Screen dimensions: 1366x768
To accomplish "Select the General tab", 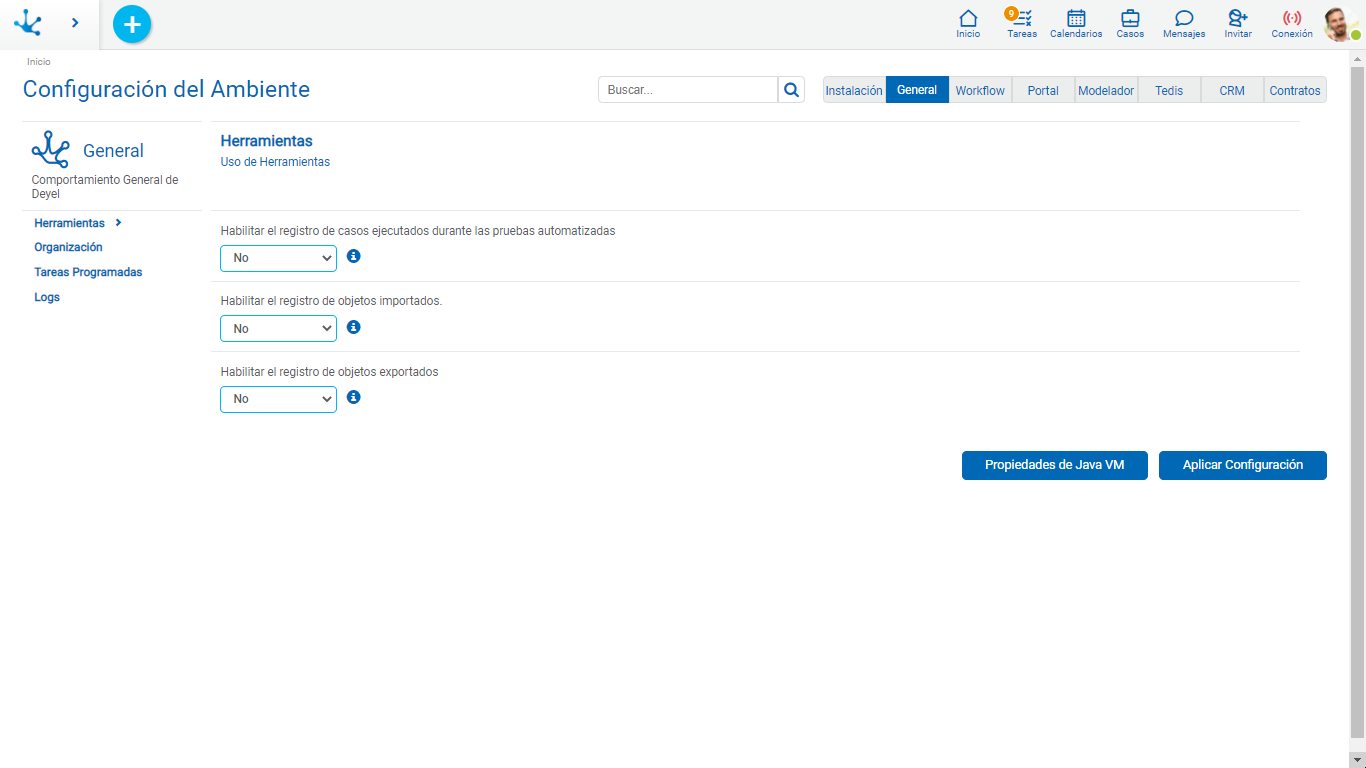I will [917, 90].
